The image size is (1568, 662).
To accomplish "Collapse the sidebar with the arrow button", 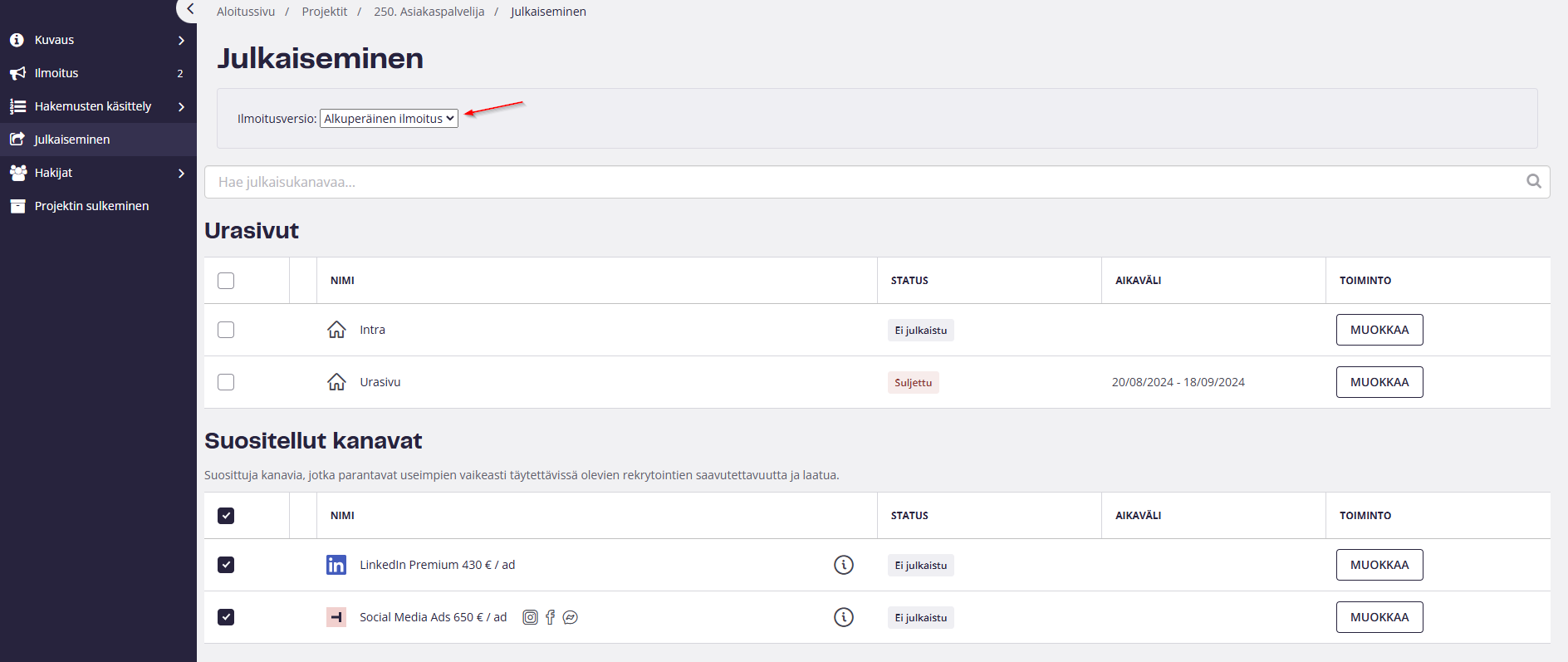I will (x=189, y=9).
